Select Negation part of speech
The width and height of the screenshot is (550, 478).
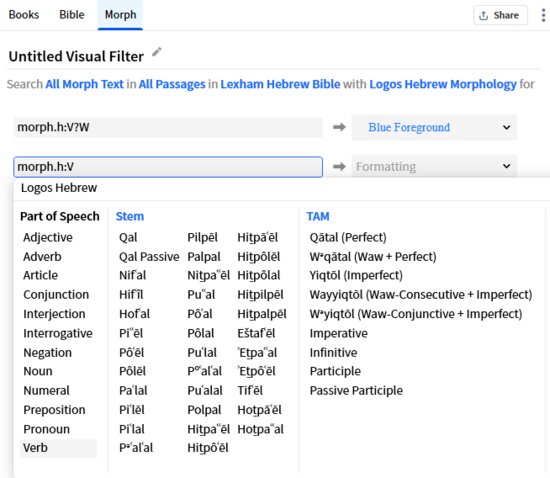click(x=48, y=352)
